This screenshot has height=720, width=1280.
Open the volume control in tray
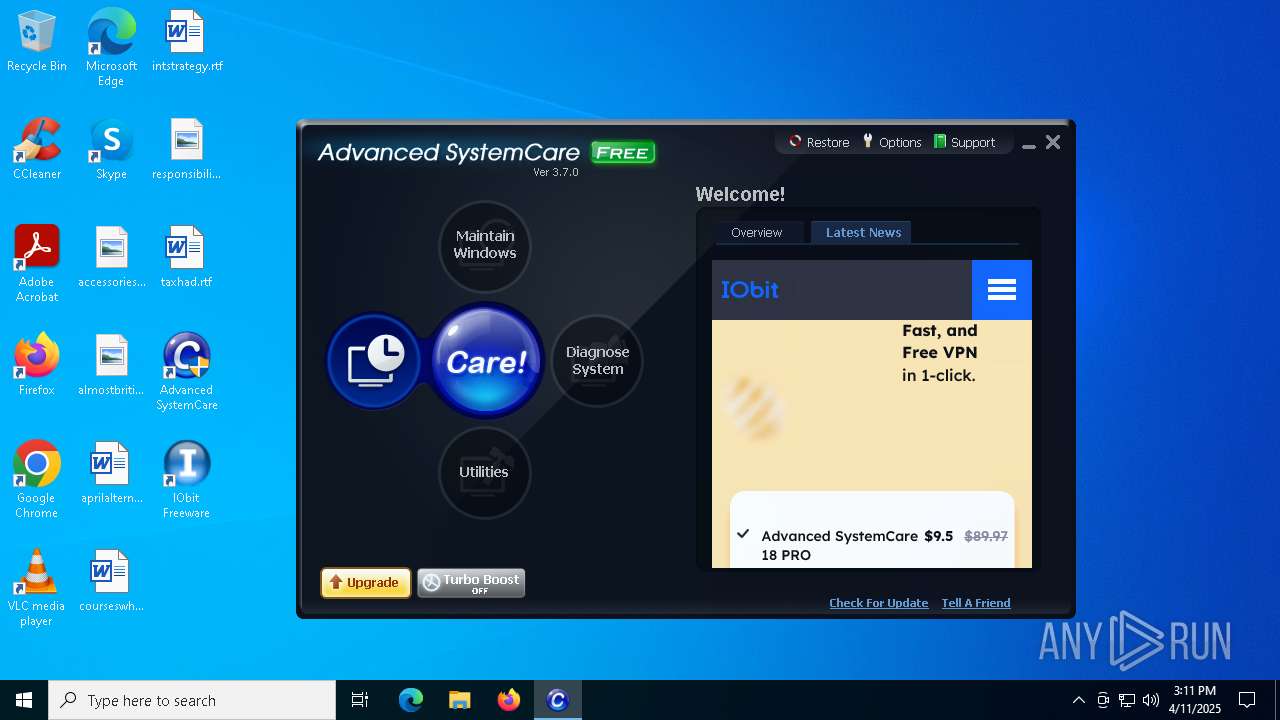[1151, 700]
